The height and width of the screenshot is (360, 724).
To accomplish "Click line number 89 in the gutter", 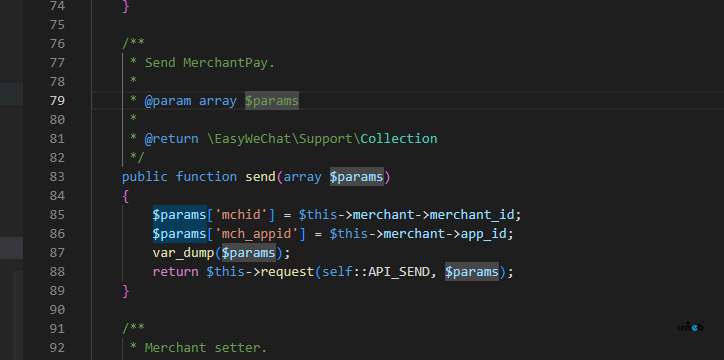I will click(57, 291).
